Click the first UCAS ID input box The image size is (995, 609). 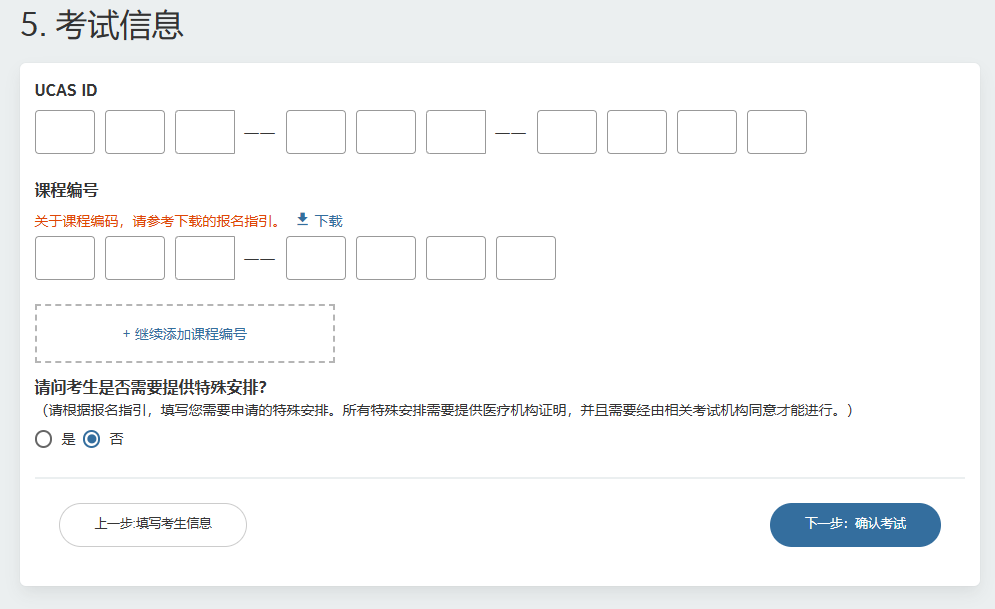(64, 131)
